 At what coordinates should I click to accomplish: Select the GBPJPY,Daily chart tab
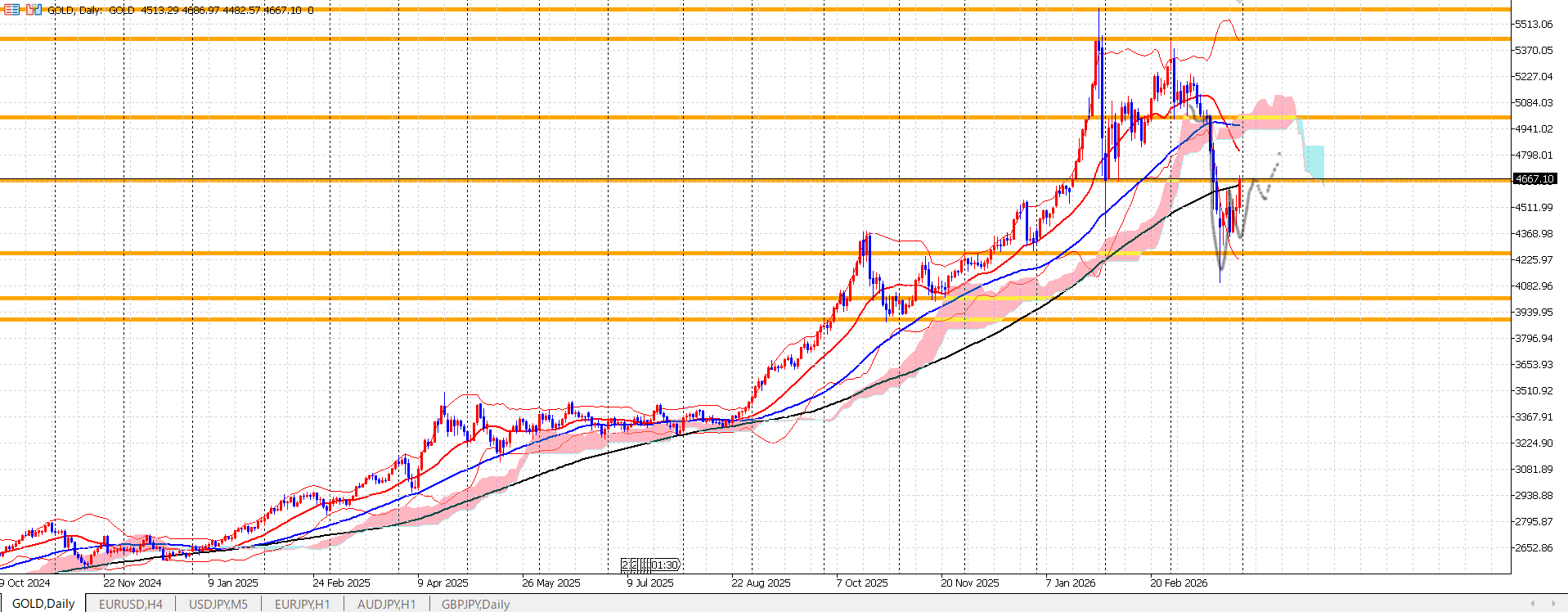[475, 604]
